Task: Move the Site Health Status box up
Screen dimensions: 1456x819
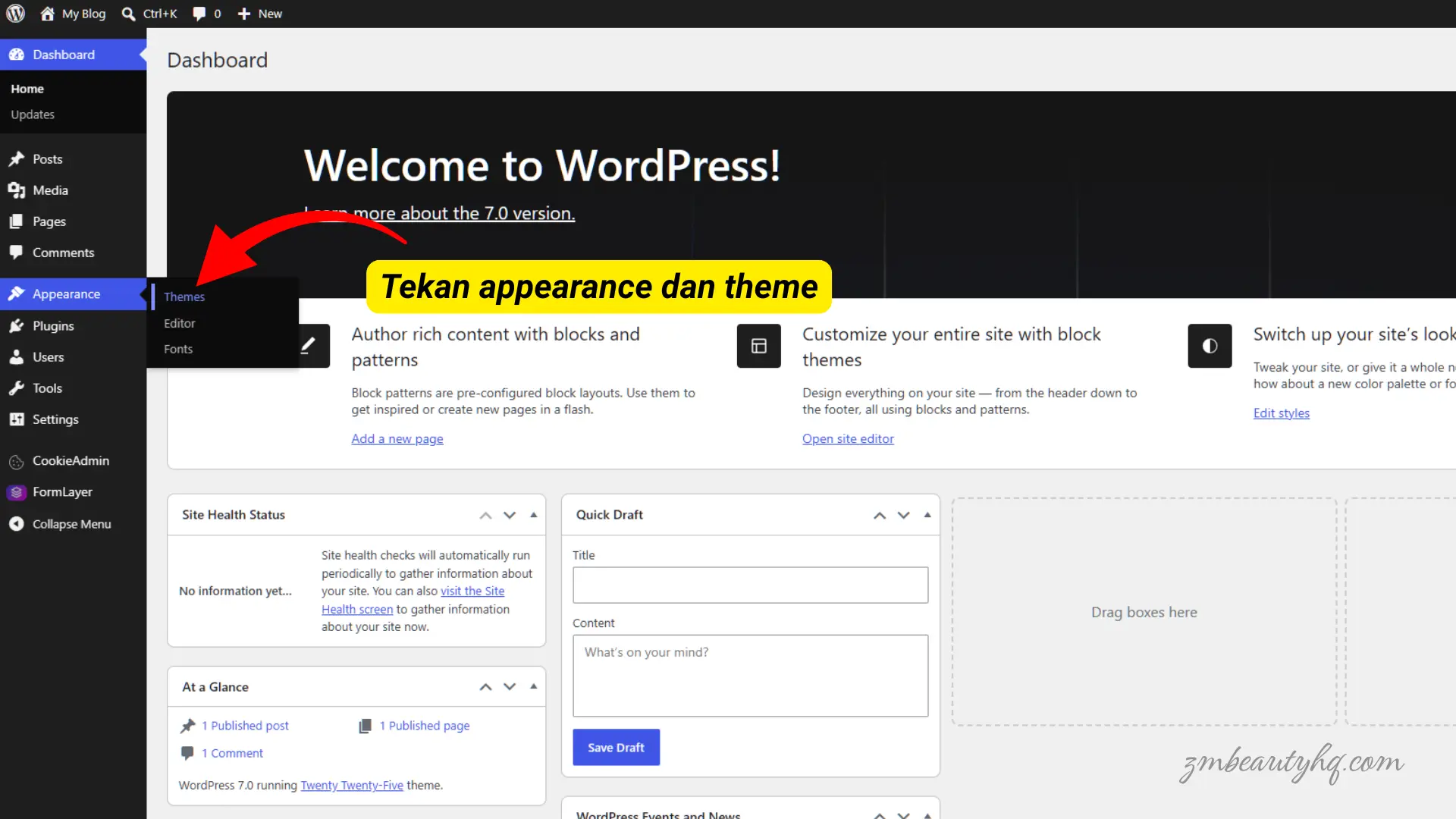Action: click(485, 515)
